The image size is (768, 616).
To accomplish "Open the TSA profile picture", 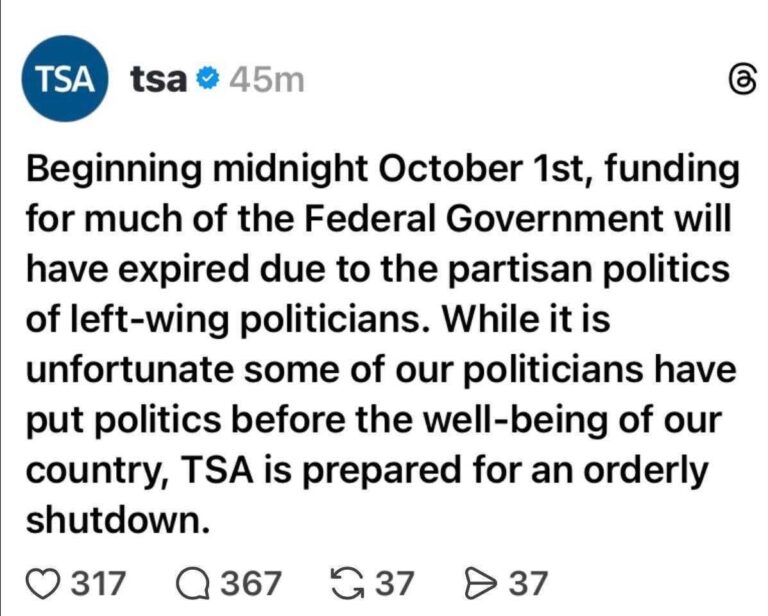I will tap(66, 80).
